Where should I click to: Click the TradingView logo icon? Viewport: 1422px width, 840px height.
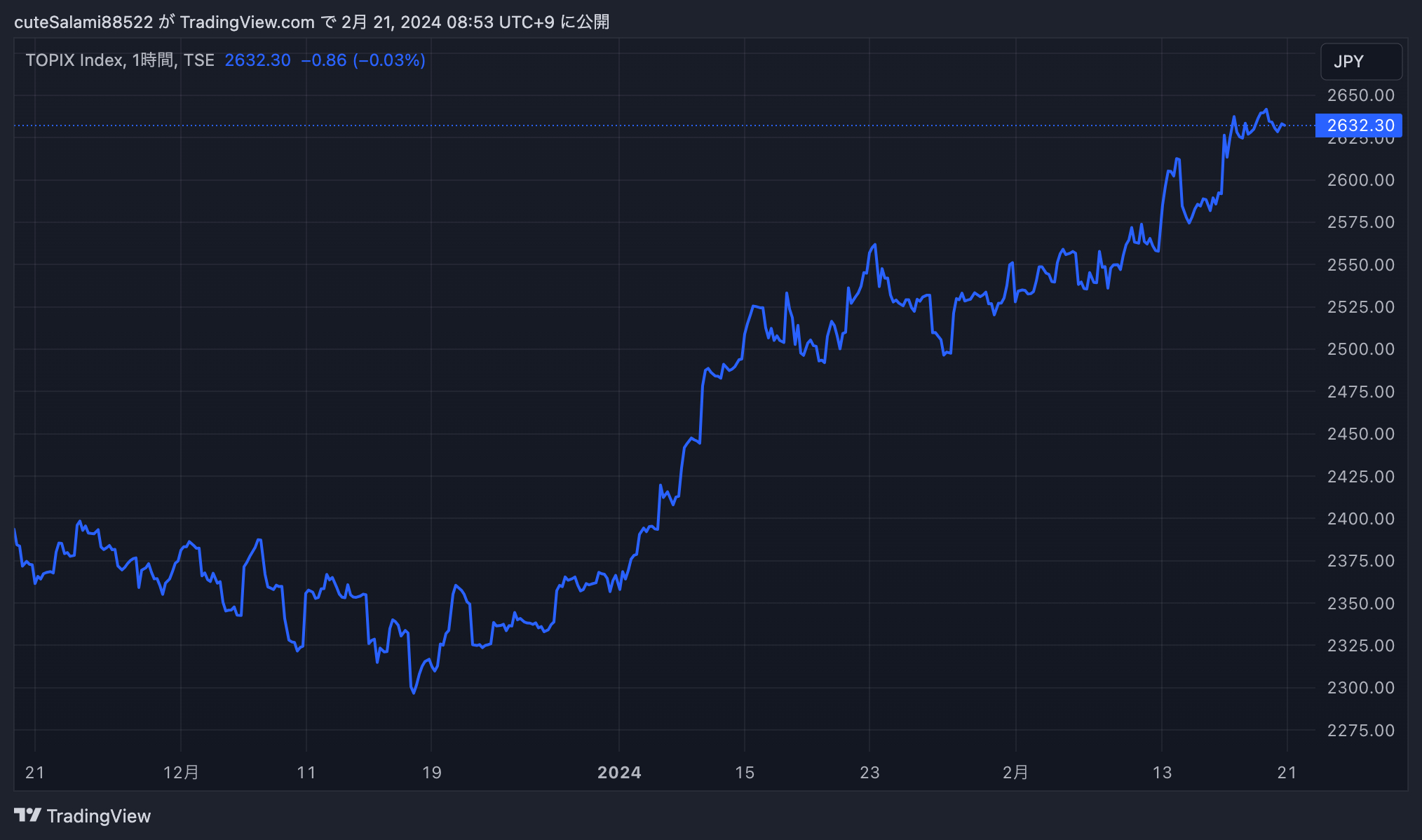(x=27, y=815)
